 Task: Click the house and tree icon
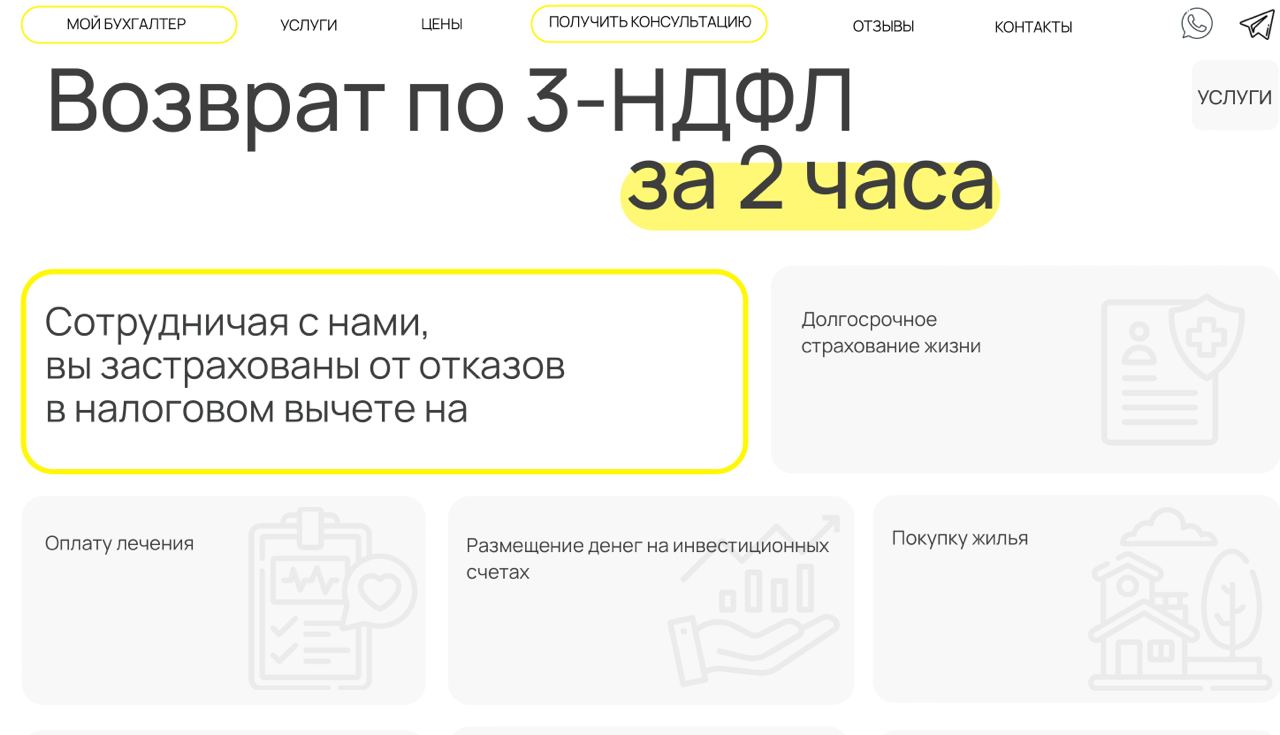click(x=1180, y=600)
